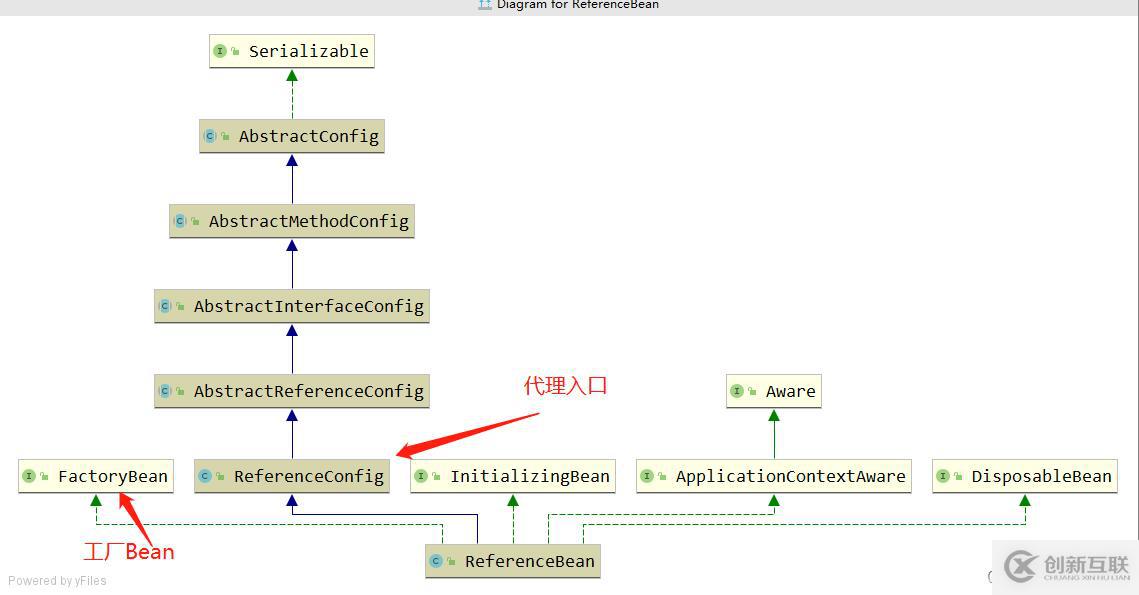Click the 创新互联 watermark logo

(x=1066, y=567)
